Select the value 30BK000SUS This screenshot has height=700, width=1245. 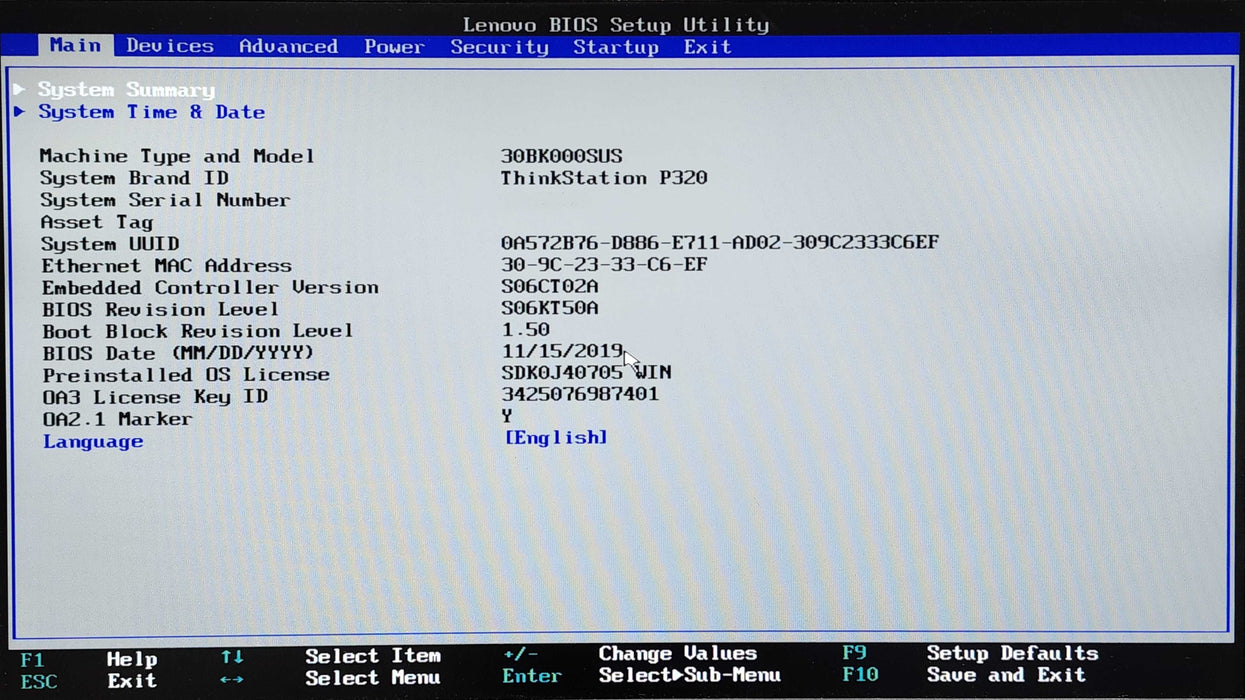click(561, 156)
